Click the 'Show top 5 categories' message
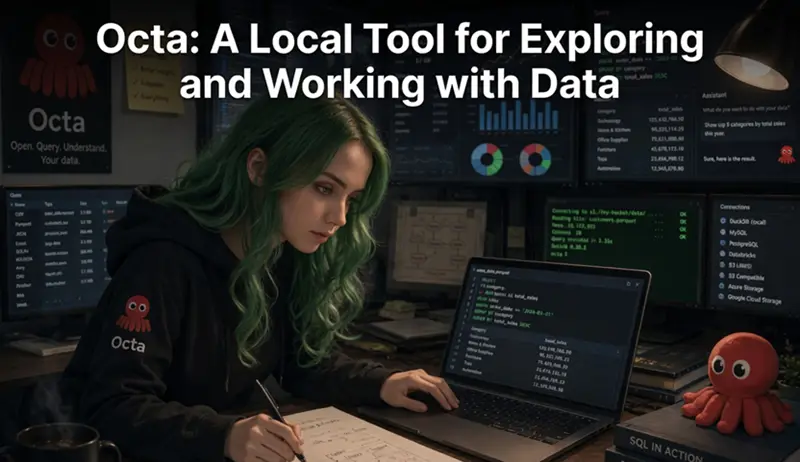Image resolution: width=800 pixels, height=462 pixels. pos(743,129)
